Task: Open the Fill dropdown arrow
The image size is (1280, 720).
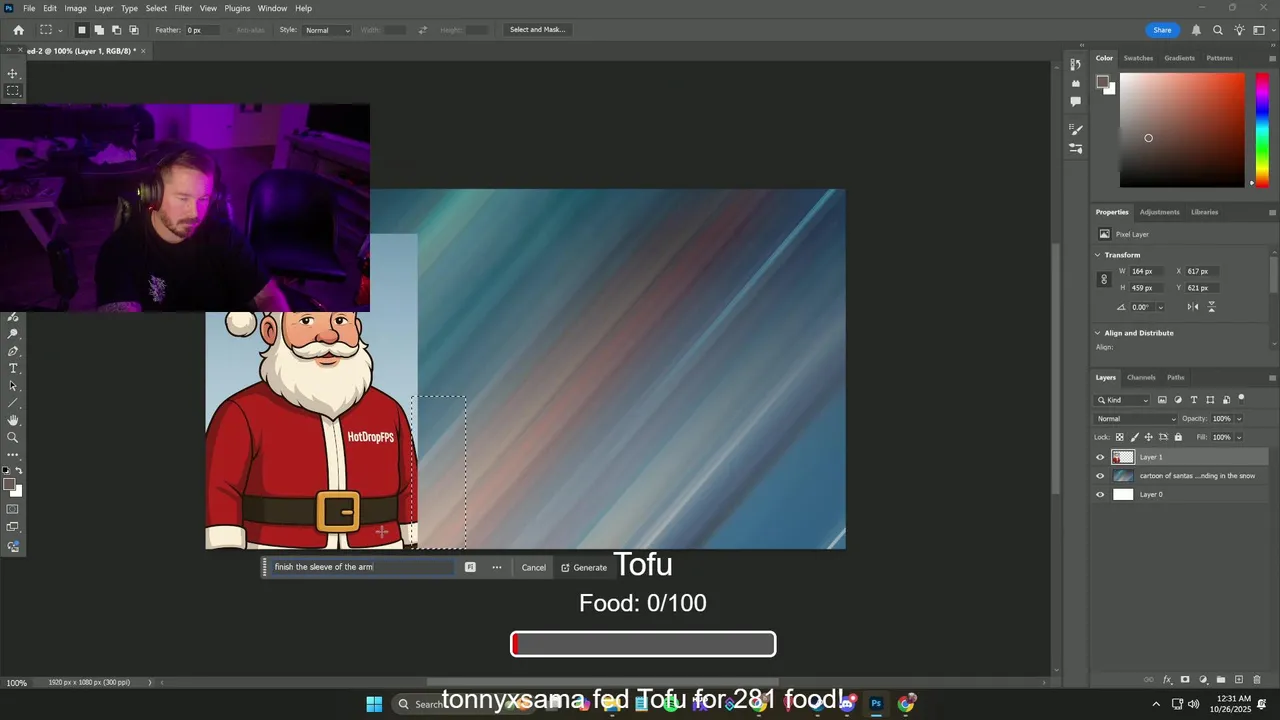Action: (x=1239, y=437)
